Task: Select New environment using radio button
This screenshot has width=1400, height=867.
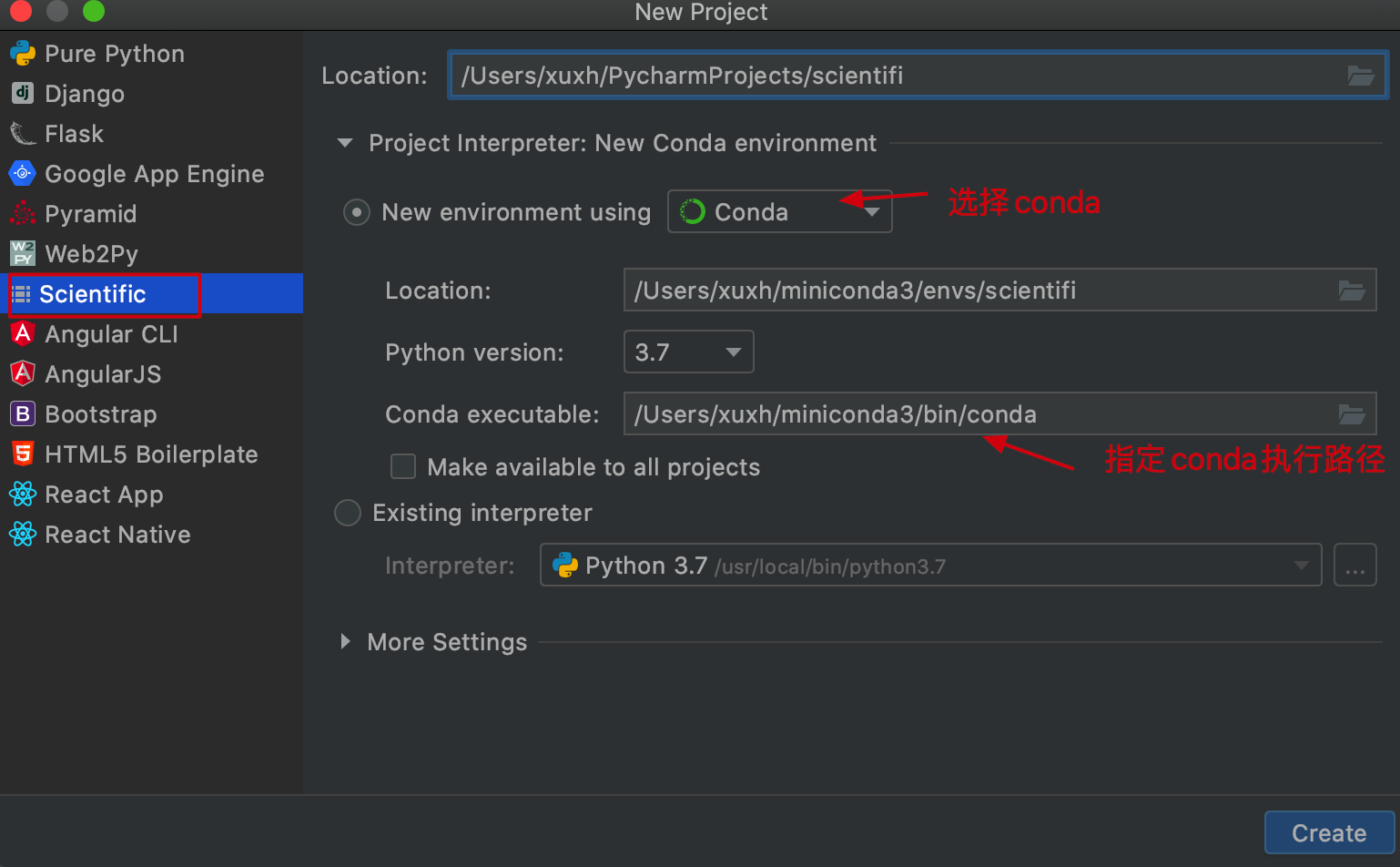Action: coord(356,212)
